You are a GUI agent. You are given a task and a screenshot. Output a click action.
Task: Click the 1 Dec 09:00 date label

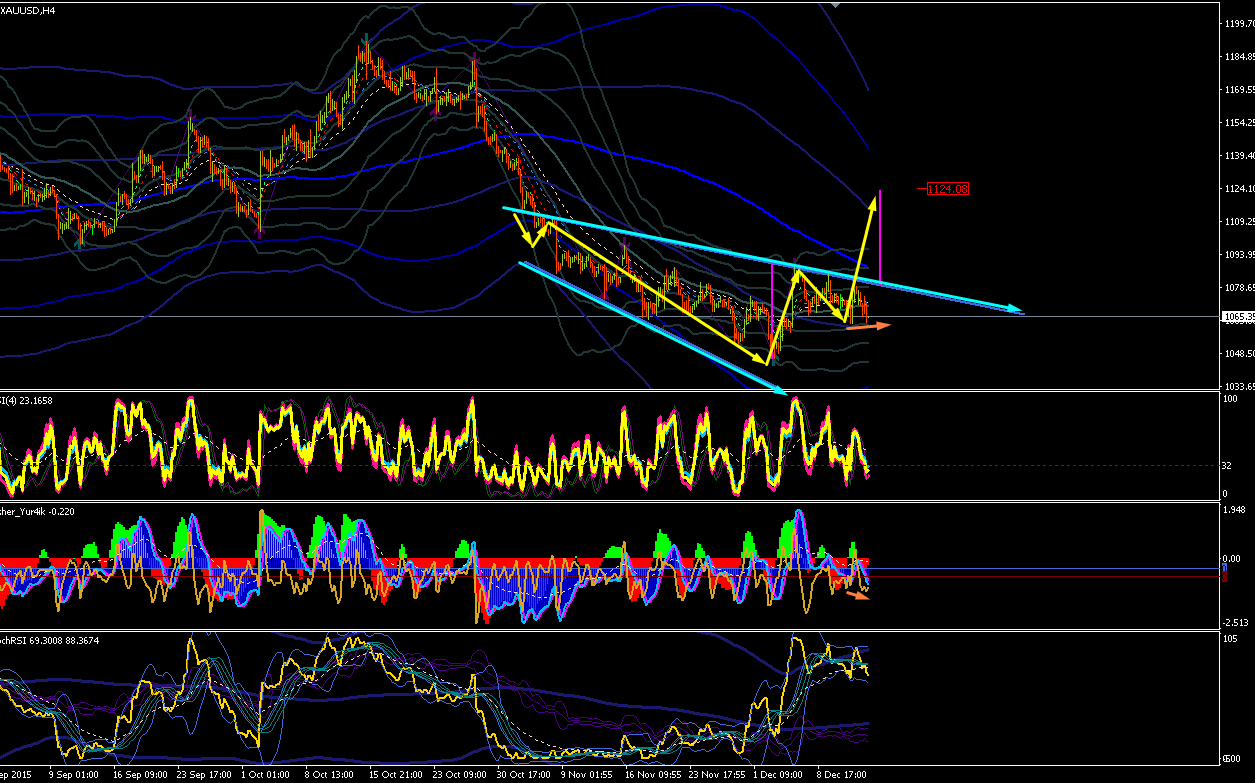pyautogui.click(x=777, y=774)
